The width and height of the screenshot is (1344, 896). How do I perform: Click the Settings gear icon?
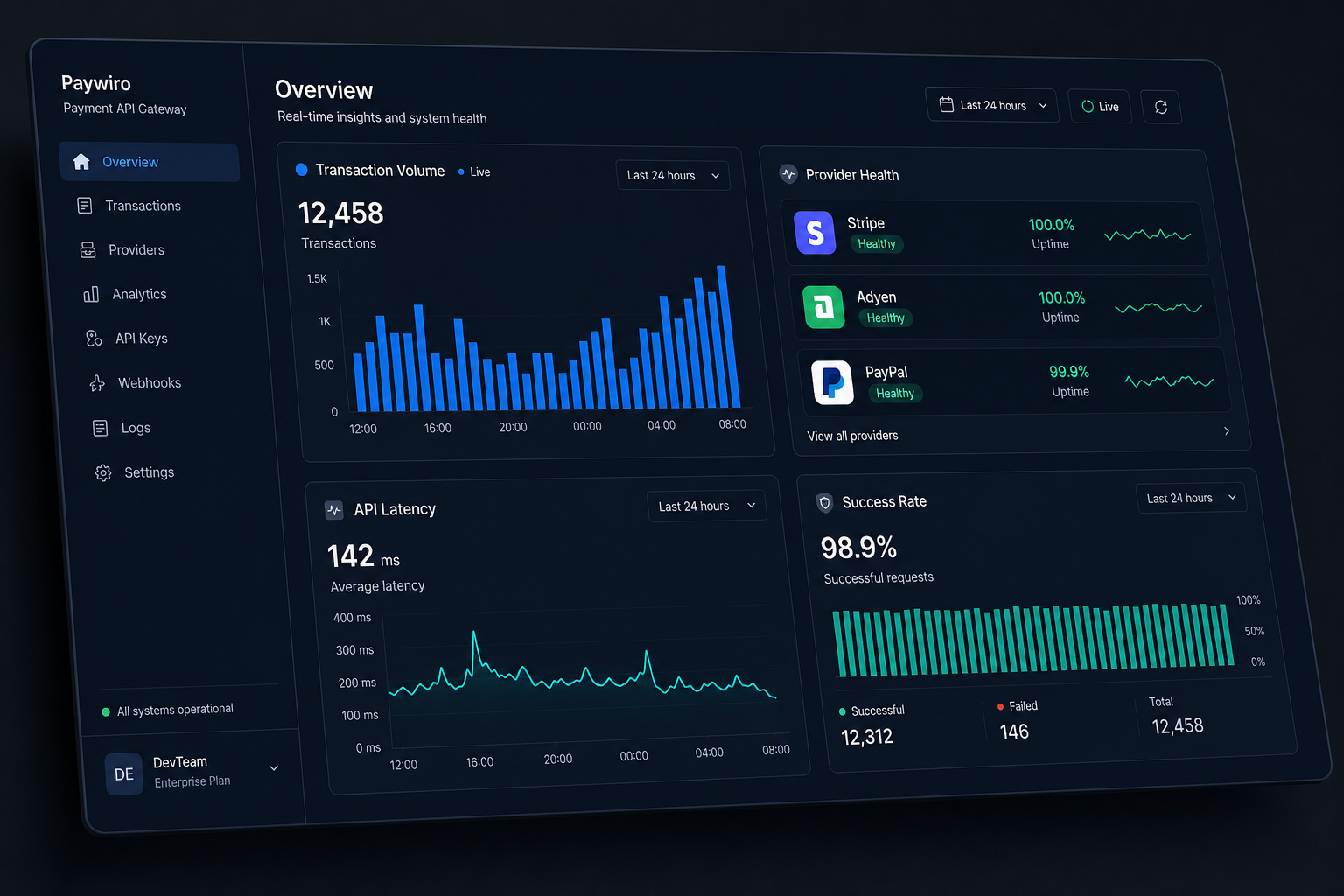[x=103, y=472]
